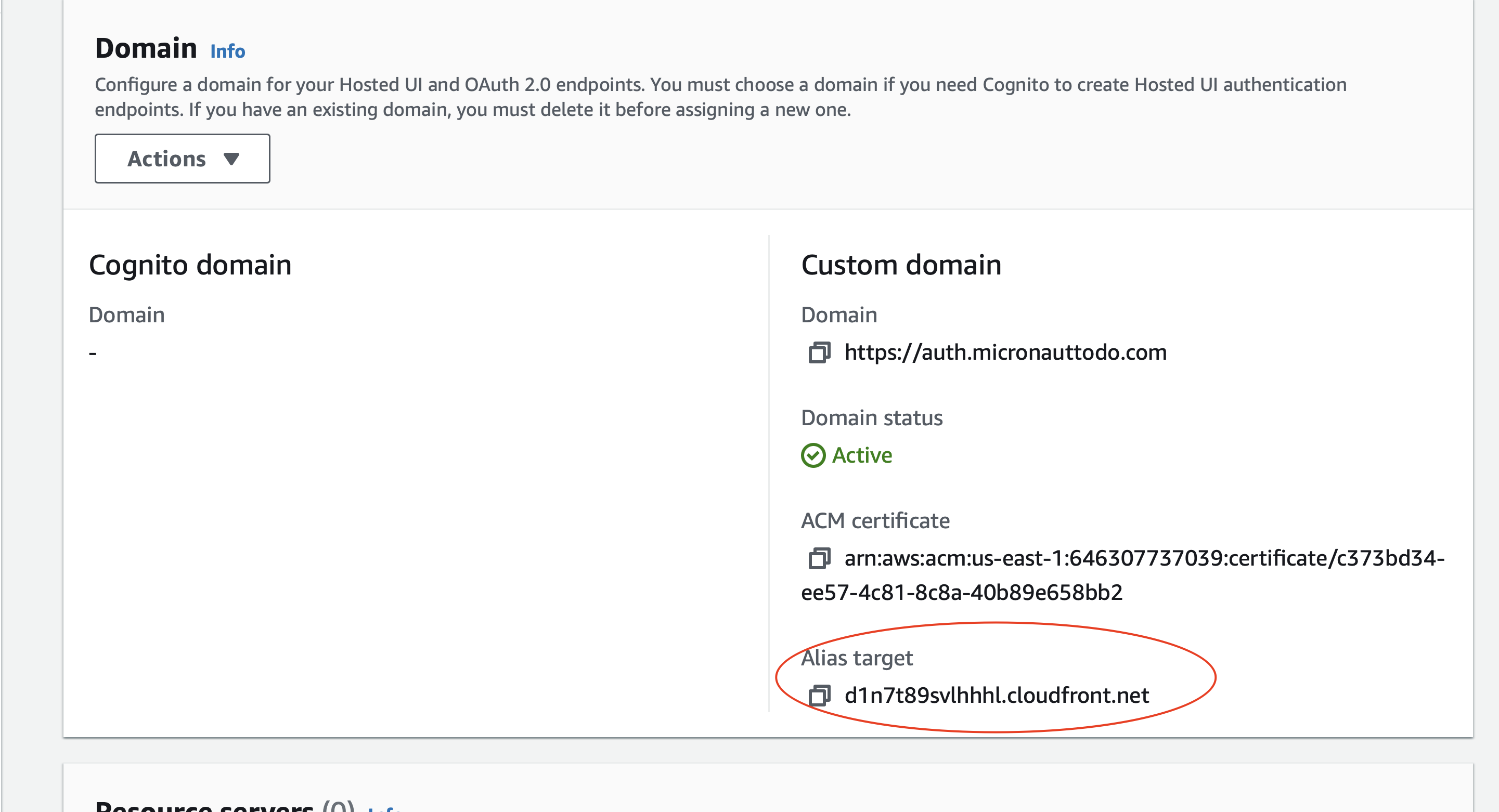Click the ACM certificate label
The width and height of the screenshot is (1499, 812).
coord(875,520)
